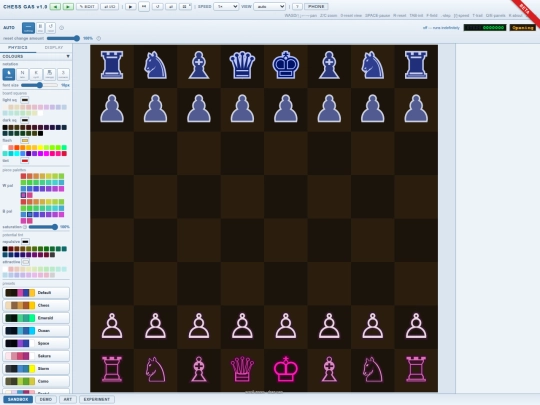Click the pink queen at bottom
This screenshot has height=405, width=540.
point(242,369)
